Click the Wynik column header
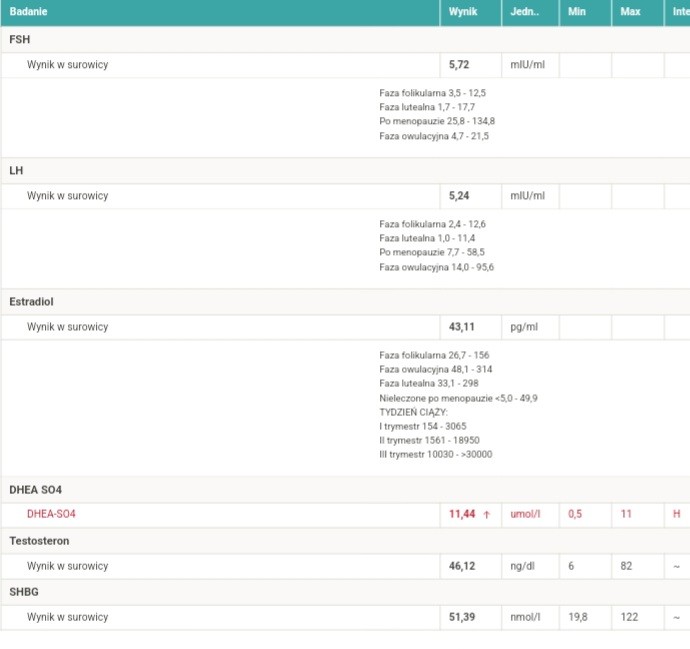Screen dimensions: 690x649 pyautogui.click(x=463, y=12)
